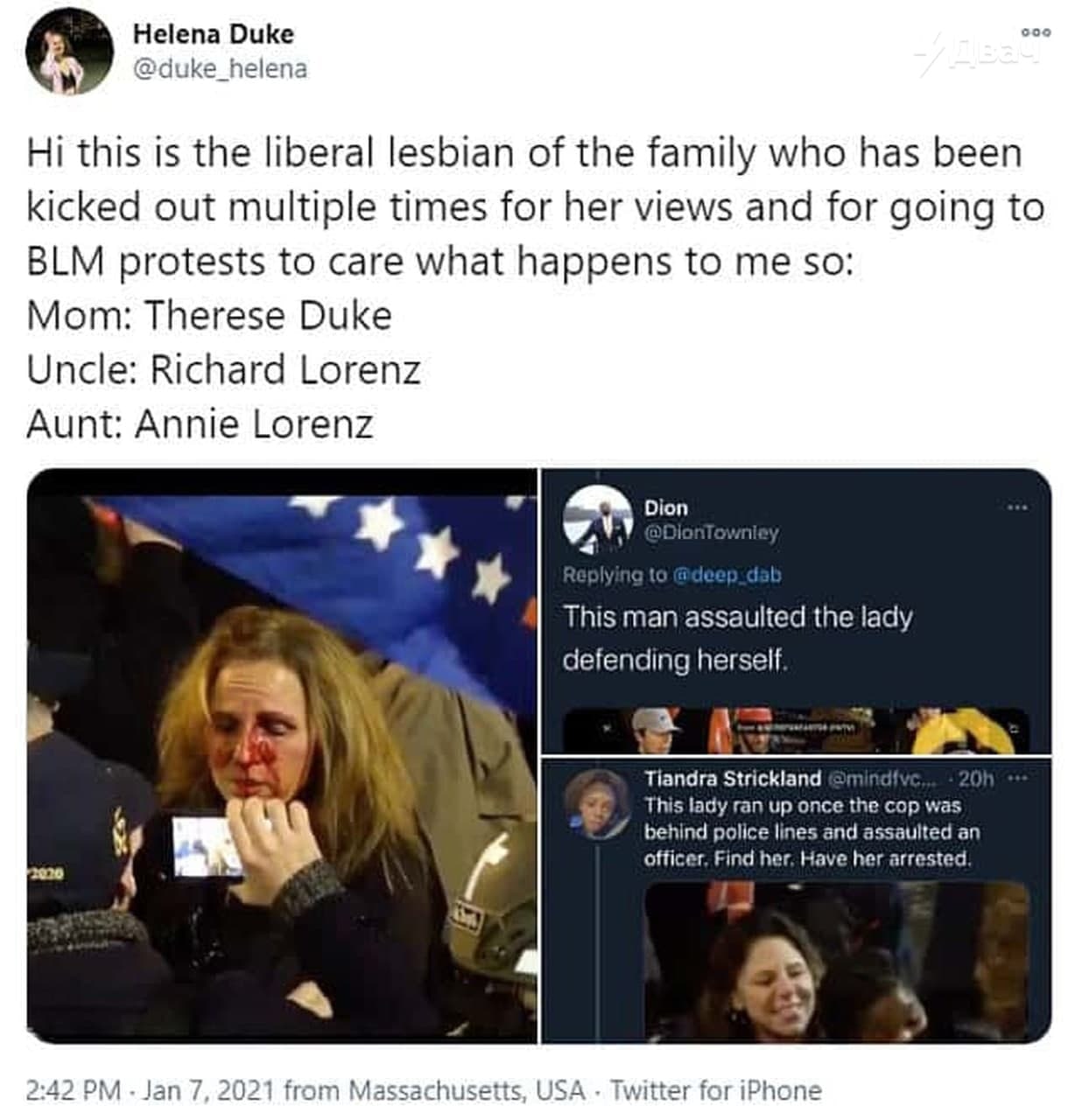Click Dion's round profile avatar

coord(597,520)
